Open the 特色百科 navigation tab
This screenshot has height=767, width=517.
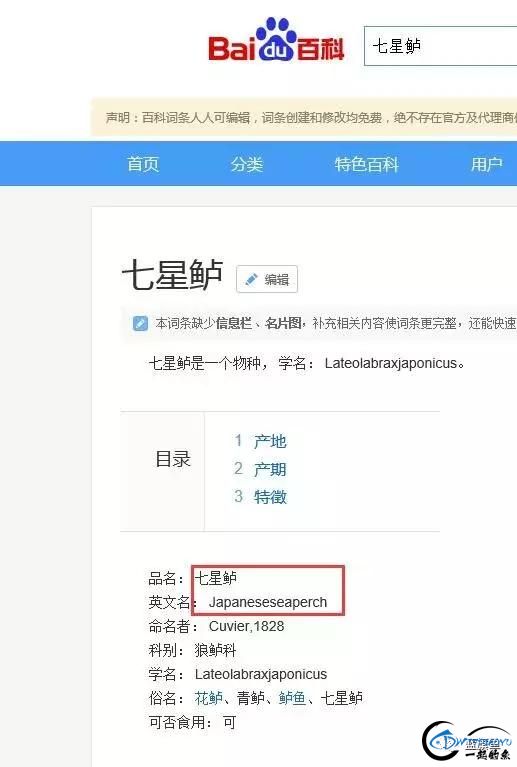(x=366, y=164)
